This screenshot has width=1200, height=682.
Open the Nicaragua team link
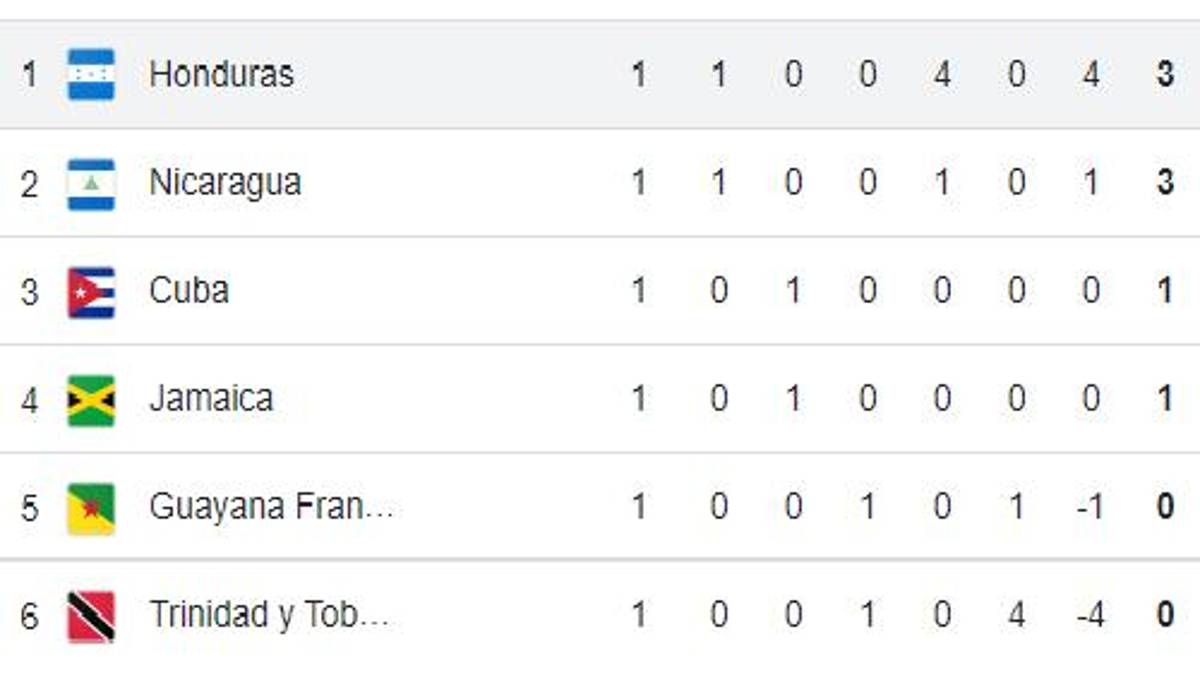(225, 183)
